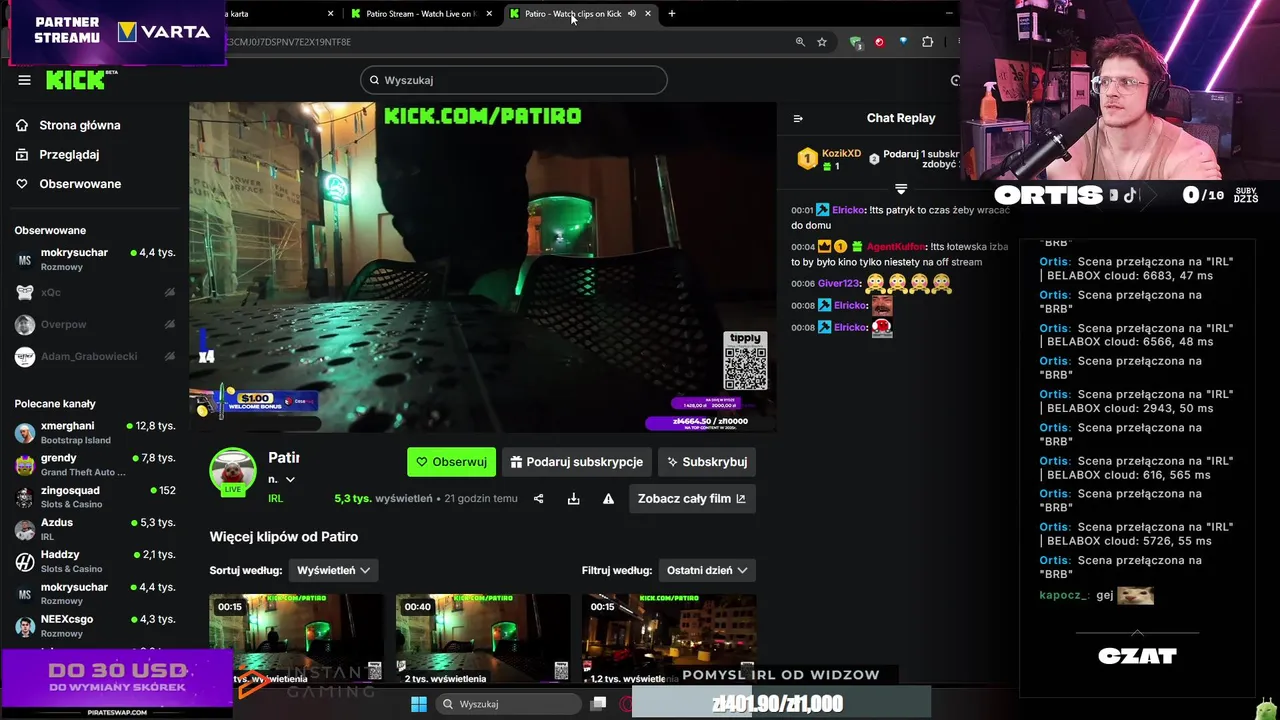Open the Wyświetleń sort dropdown

(334, 570)
